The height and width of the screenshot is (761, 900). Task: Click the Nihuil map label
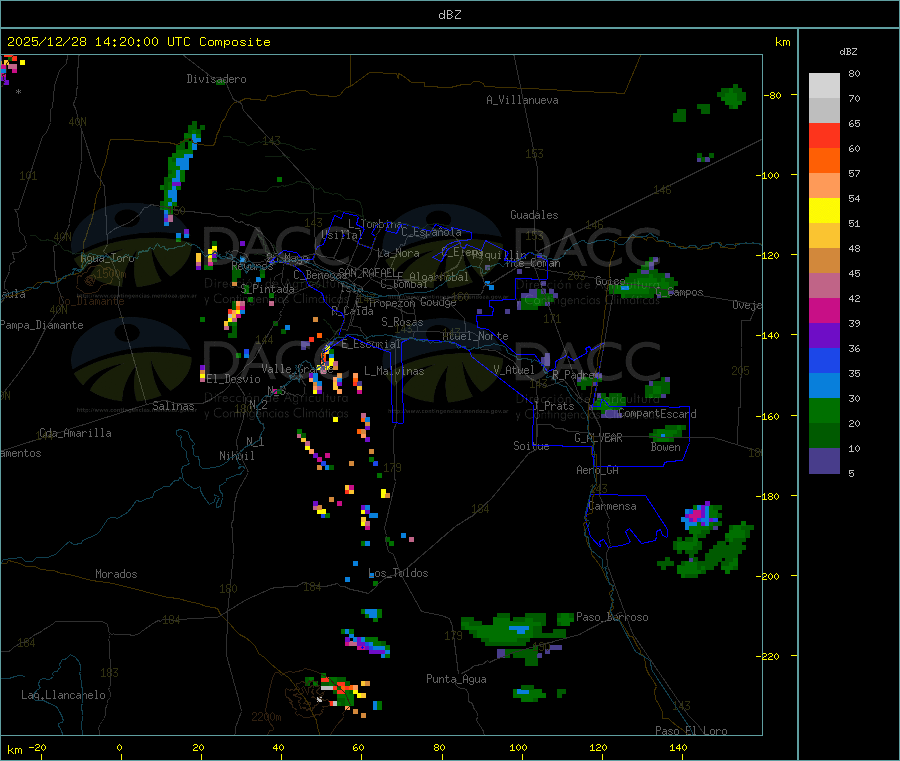point(237,456)
